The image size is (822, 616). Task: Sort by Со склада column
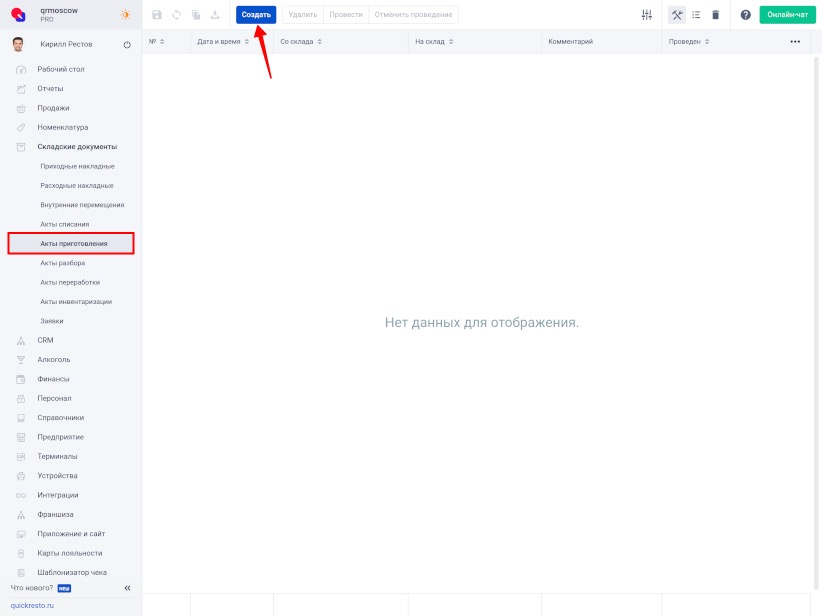(x=301, y=41)
